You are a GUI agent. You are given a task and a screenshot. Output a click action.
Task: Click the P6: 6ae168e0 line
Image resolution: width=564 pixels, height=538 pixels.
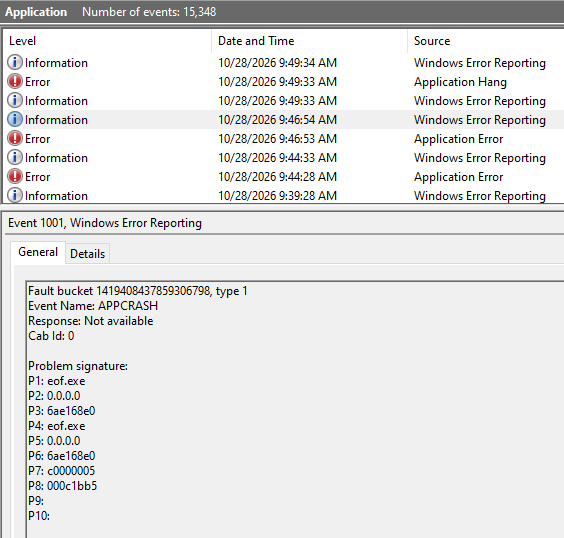(x=62, y=456)
